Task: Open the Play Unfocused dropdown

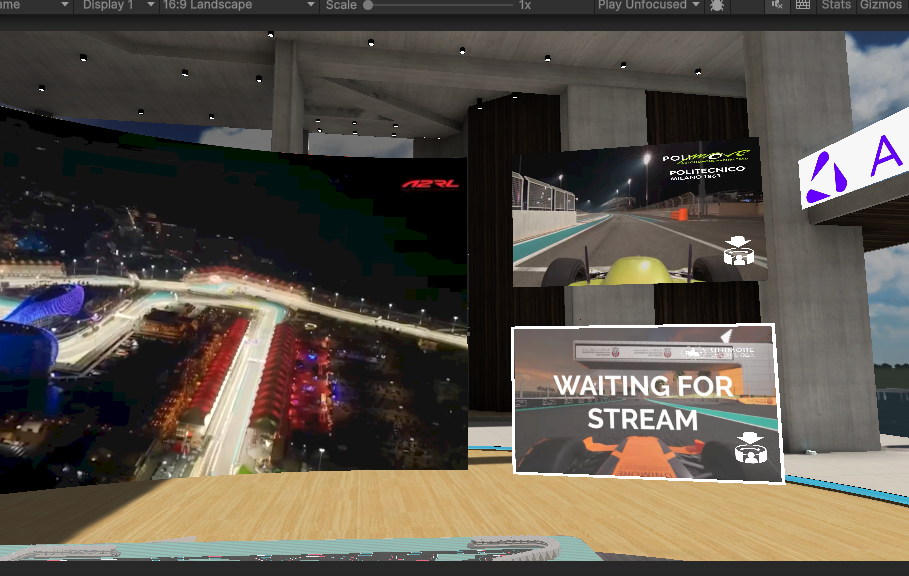Action: pos(649,5)
